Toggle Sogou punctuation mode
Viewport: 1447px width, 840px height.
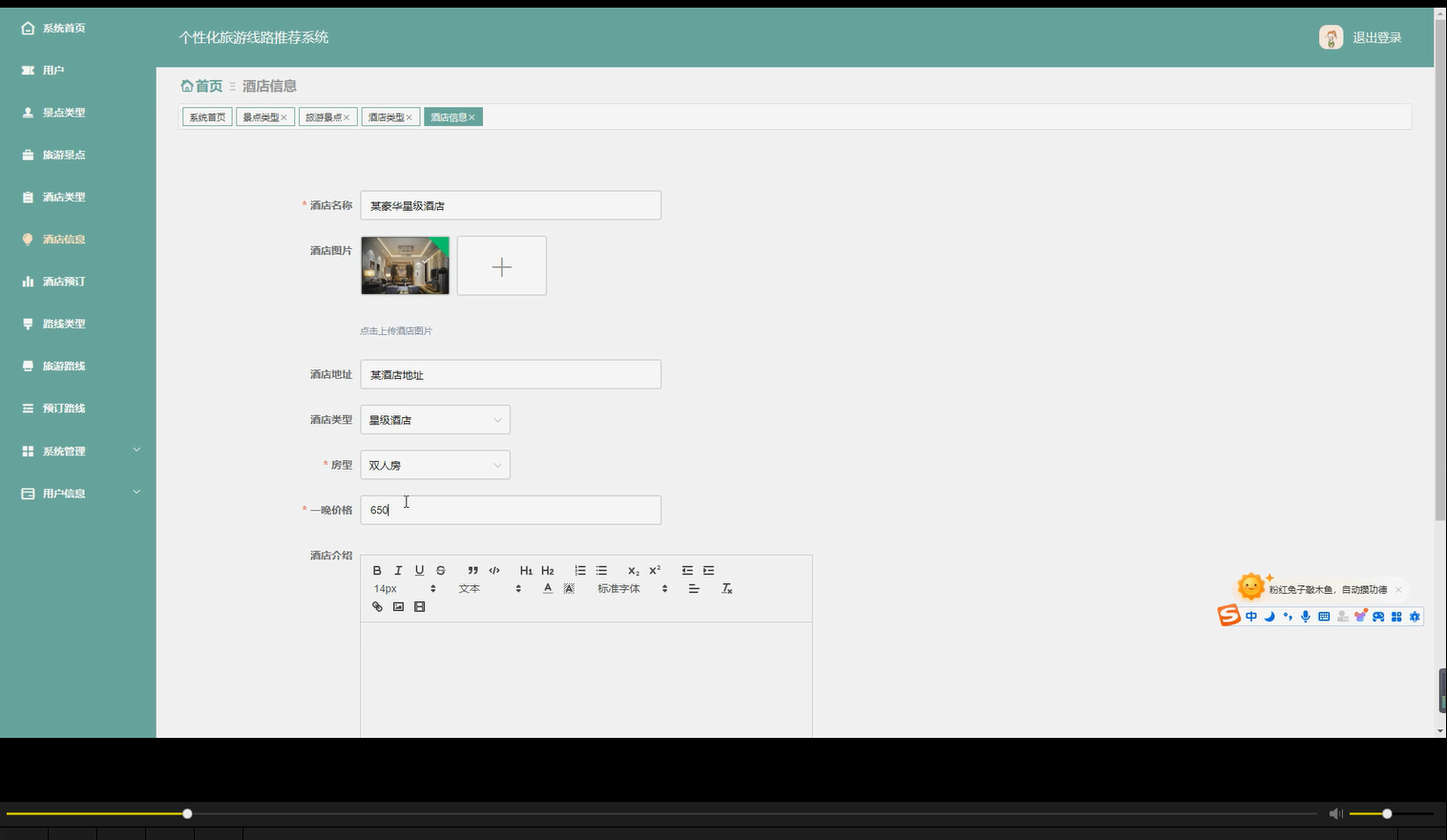coord(1288,617)
